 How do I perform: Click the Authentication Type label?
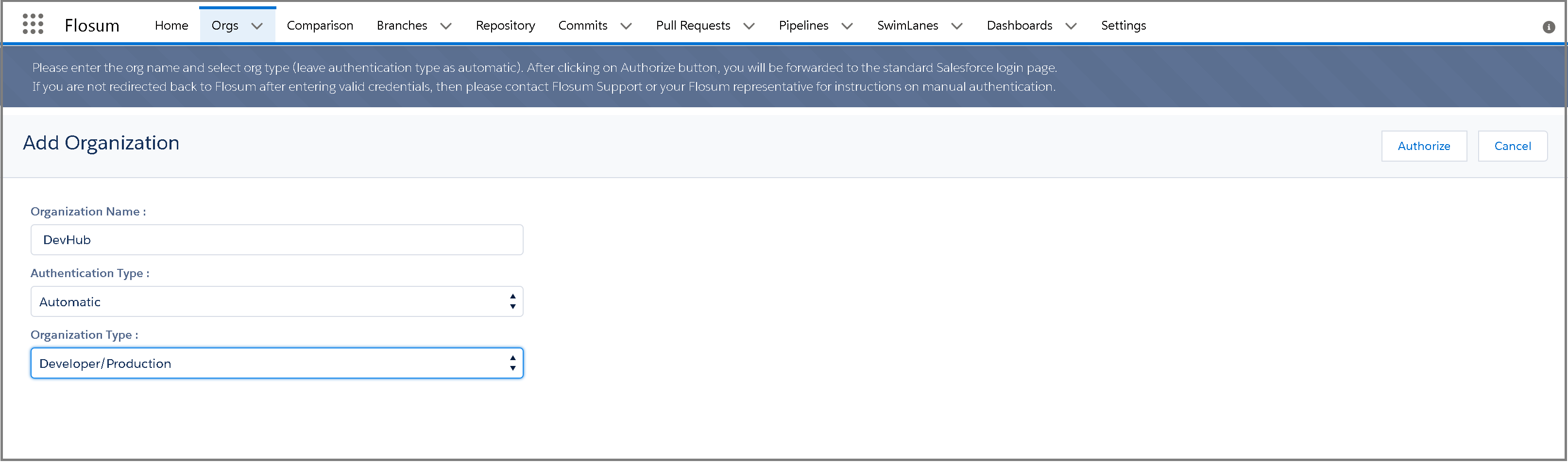(x=90, y=274)
